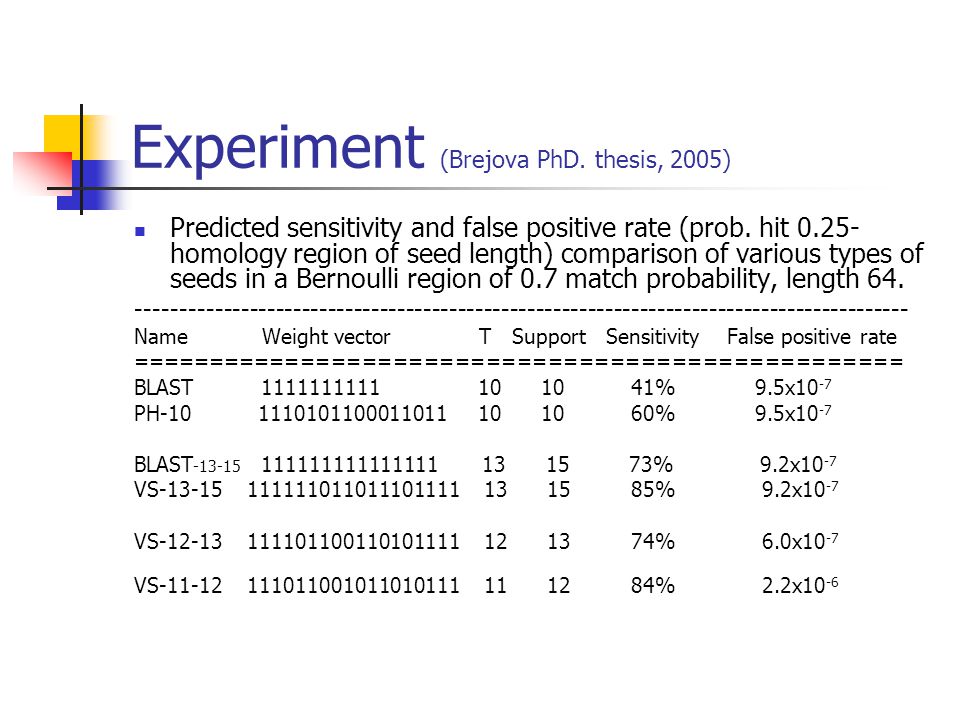Click the blue bullet point marker
This screenshot has width=960, height=720.
point(140,231)
